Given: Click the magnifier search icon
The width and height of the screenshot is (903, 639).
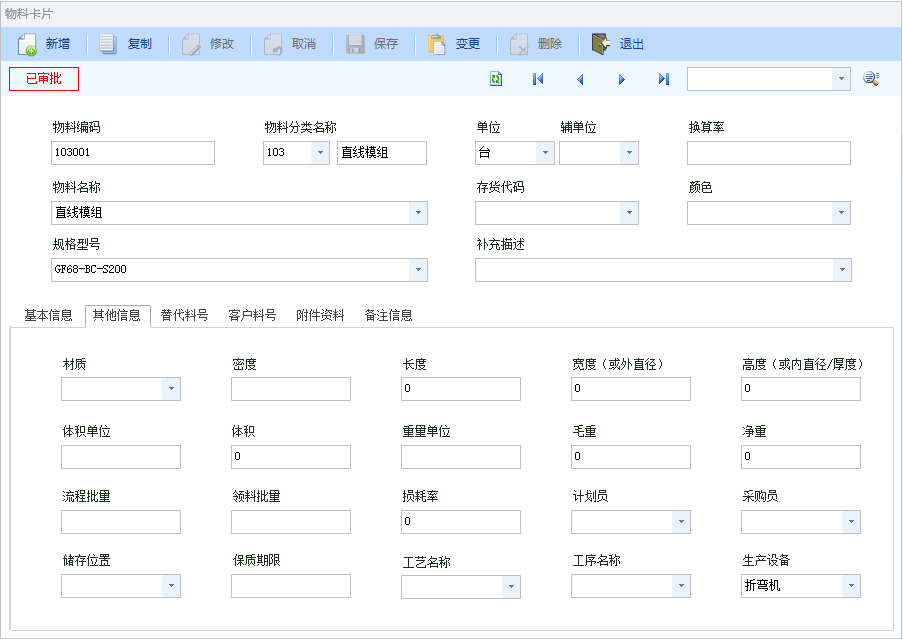Looking at the screenshot, I should coord(871,79).
